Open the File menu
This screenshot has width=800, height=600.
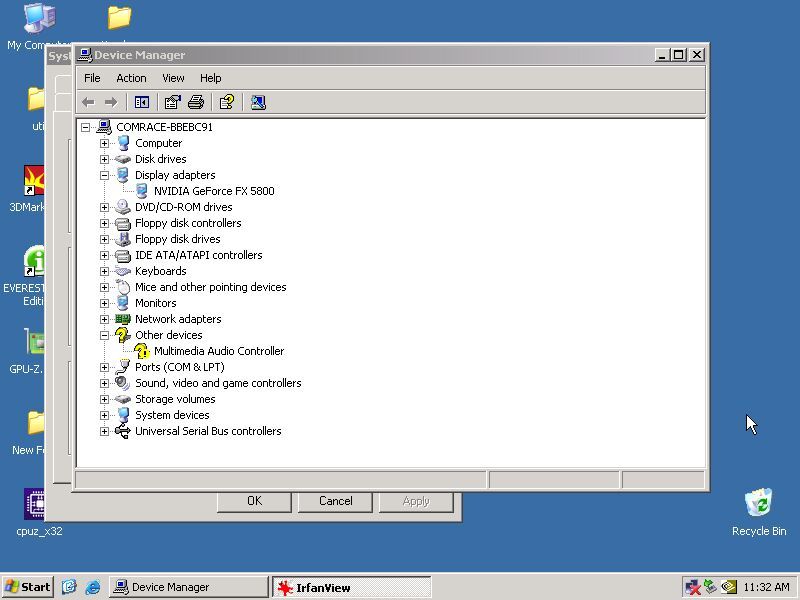[92, 78]
